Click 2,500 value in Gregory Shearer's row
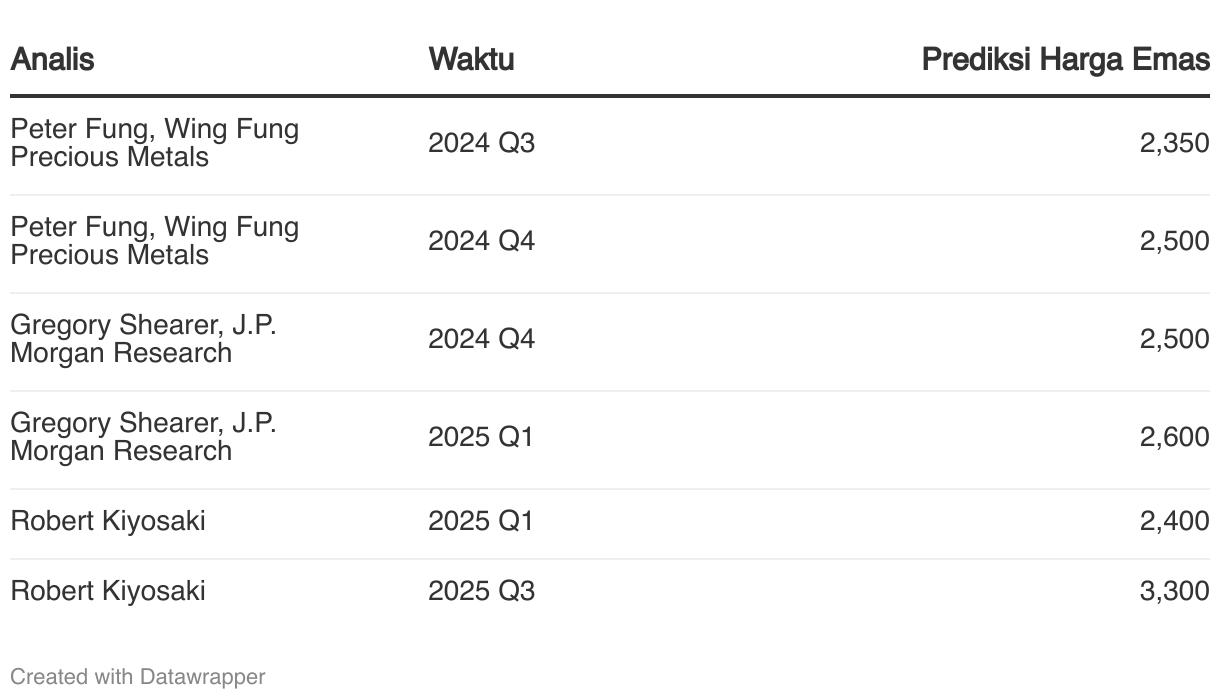The height and width of the screenshot is (700, 1220). tap(1174, 339)
